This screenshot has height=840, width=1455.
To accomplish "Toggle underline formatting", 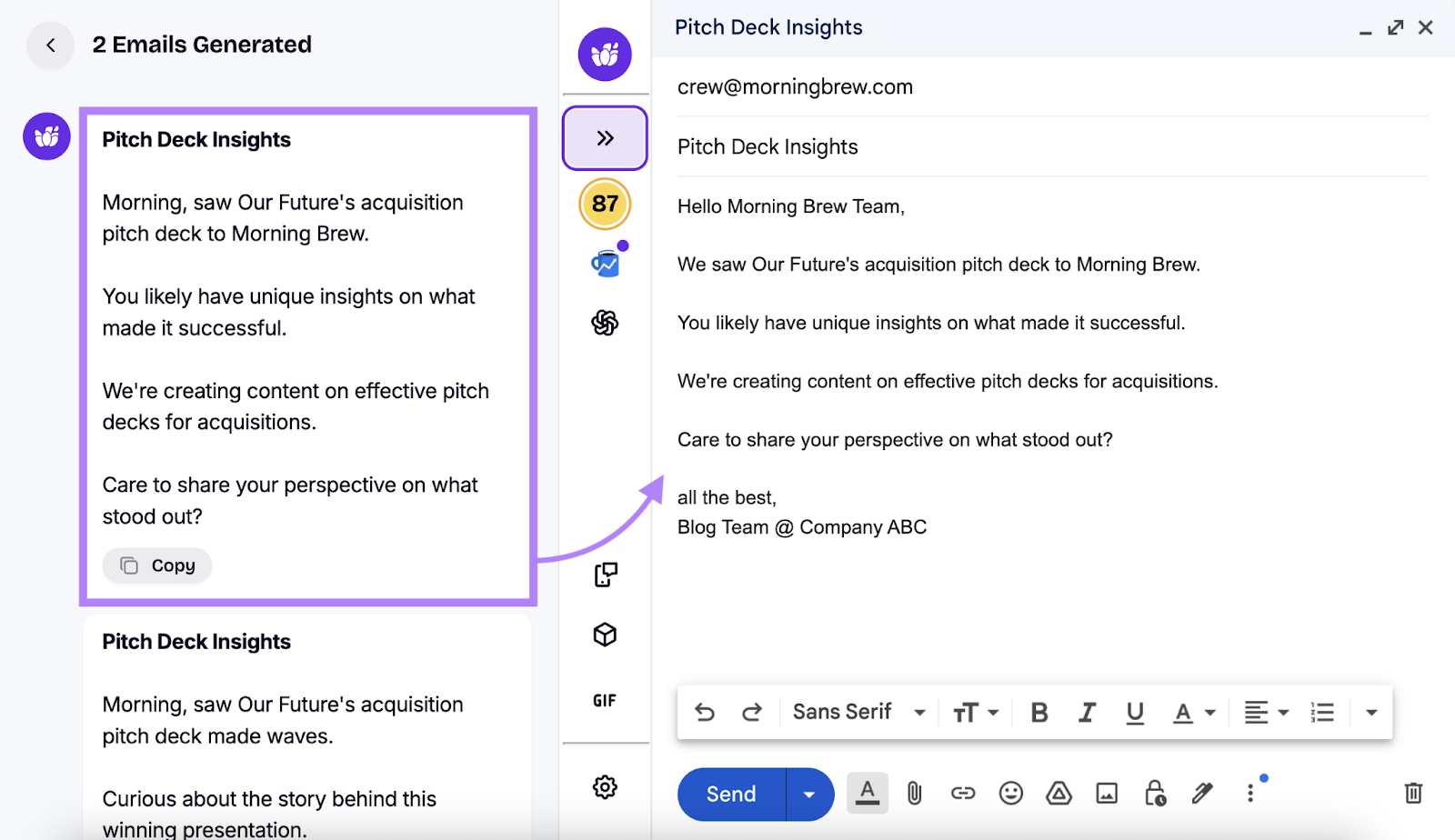I will click(x=1134, y=712).
